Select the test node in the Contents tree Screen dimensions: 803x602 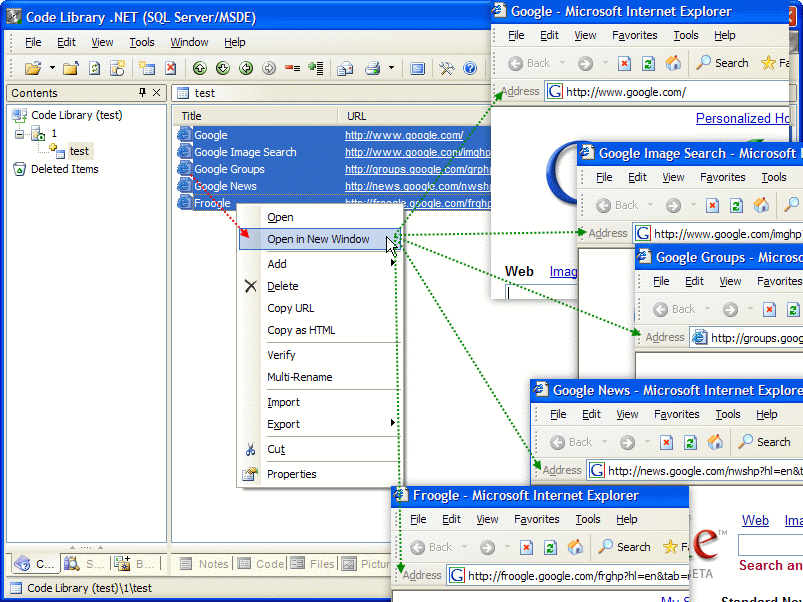(x=79, y=152)
